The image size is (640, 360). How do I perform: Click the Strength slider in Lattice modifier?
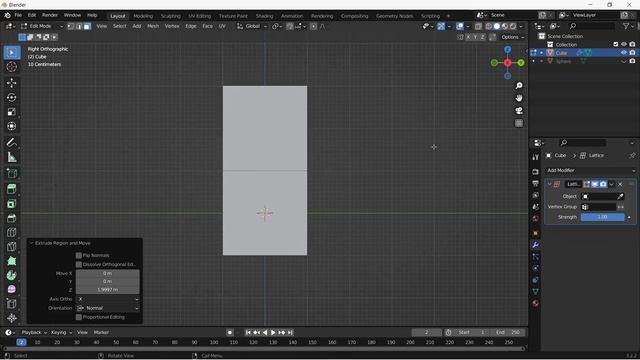pos(602,217)
